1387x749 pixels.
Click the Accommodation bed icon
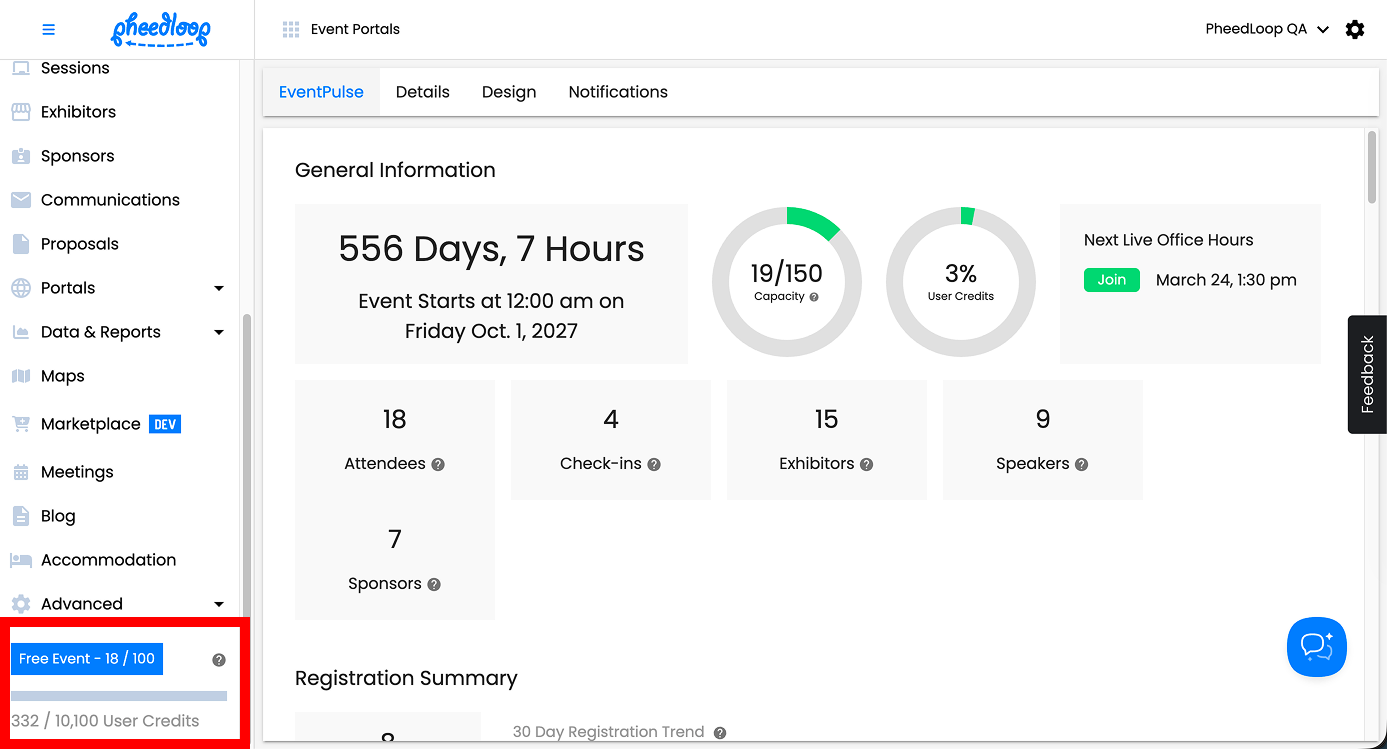click(x=21, y=560)
